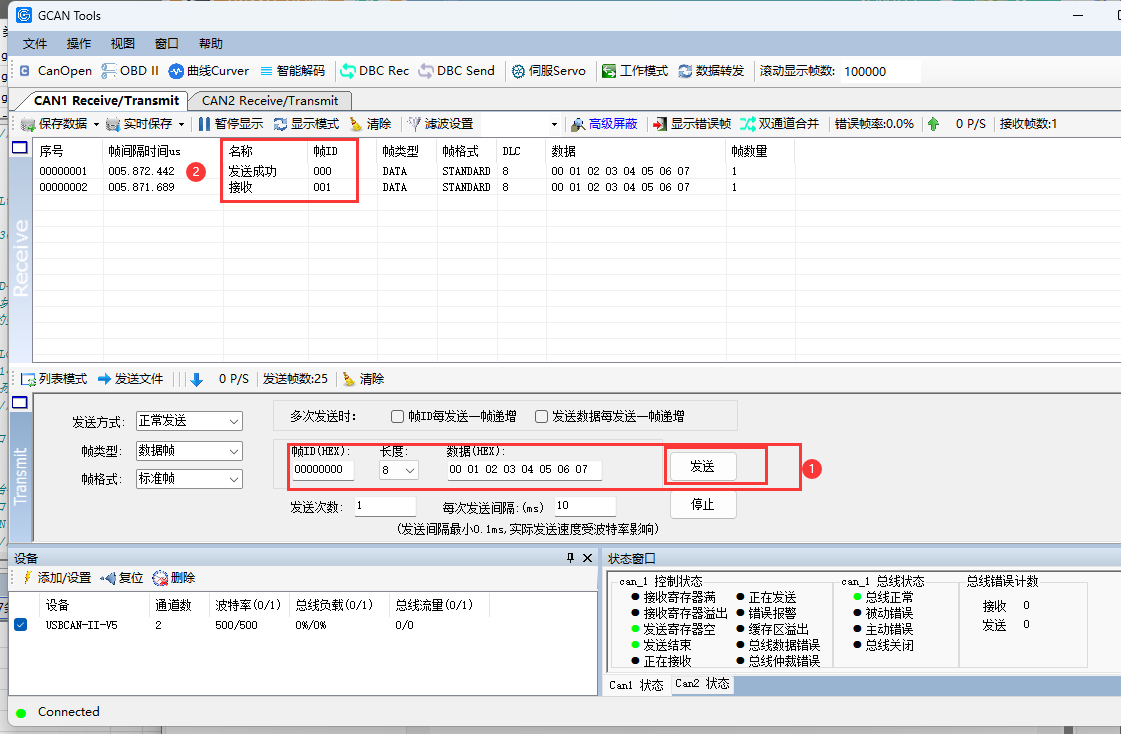Open the 帧格式 dropdown
The height and width of the screenshot is (734, 1121).
point(189,479)
